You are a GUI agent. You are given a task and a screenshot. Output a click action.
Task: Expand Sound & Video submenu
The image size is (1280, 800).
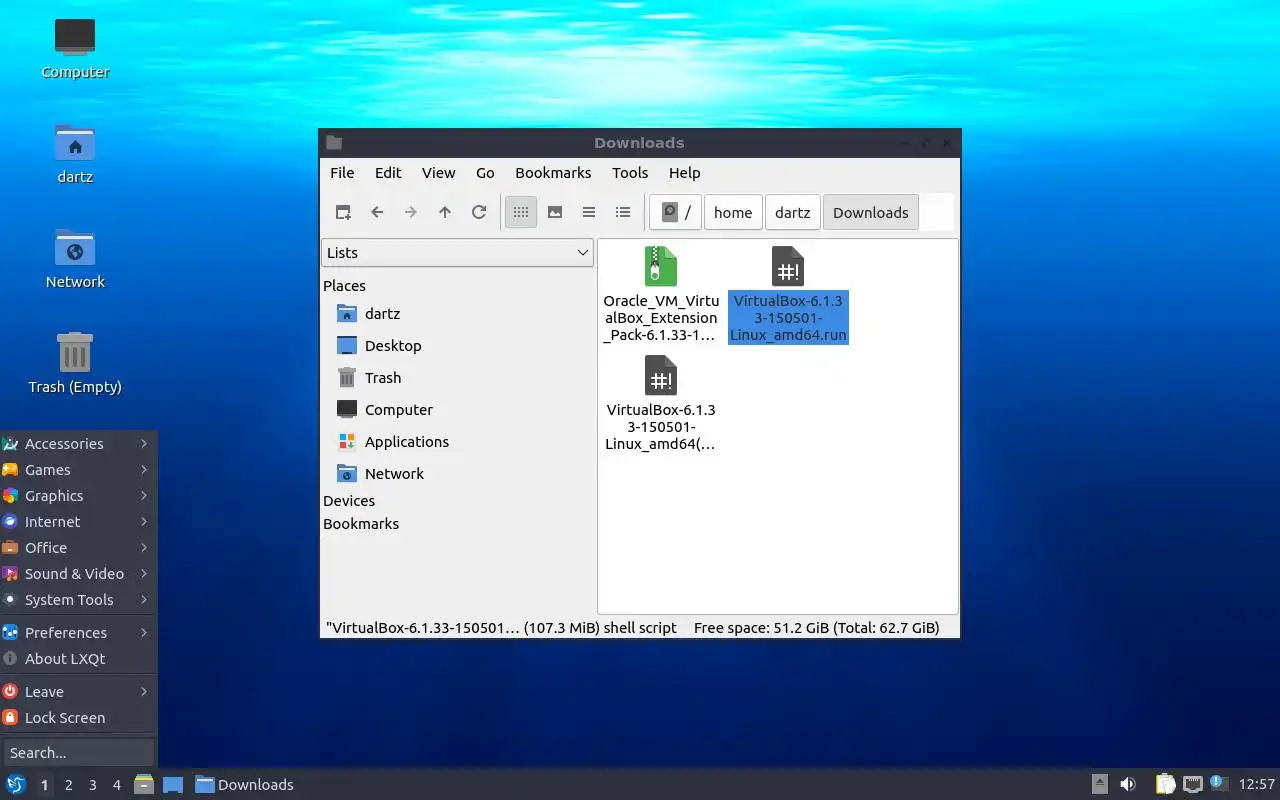coord(78,574)
